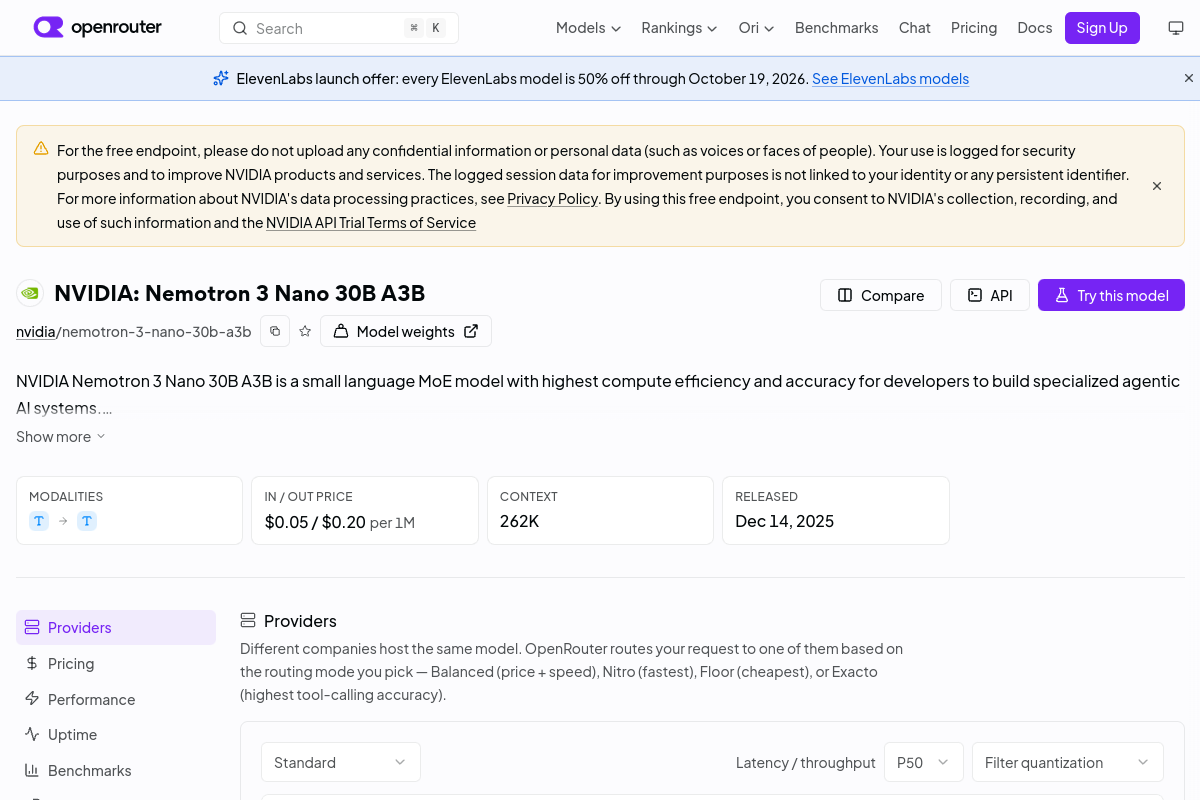
Task: Open the Docs page
Action: pos(1034,28)
